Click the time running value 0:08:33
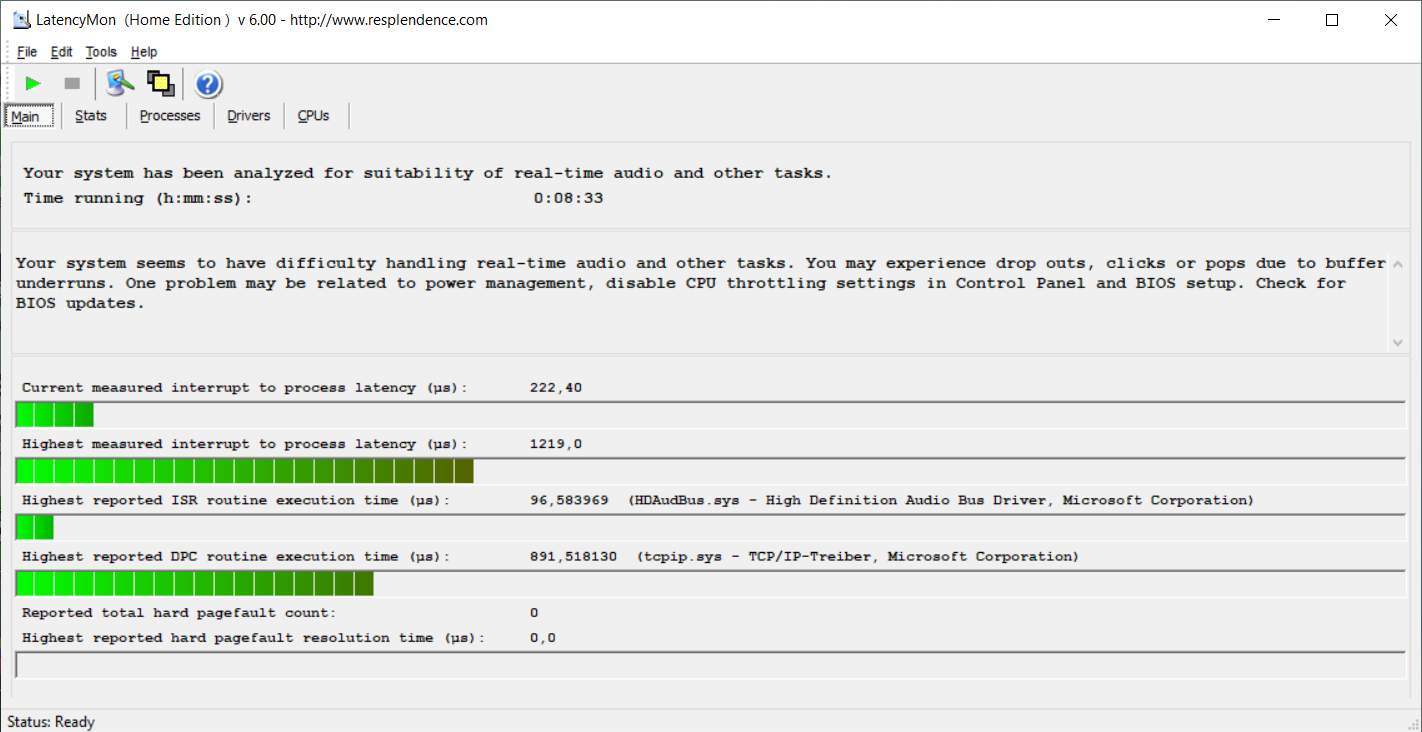This screenshot has height=732, width=1422. pyautogui.click(x=568, y=198)
